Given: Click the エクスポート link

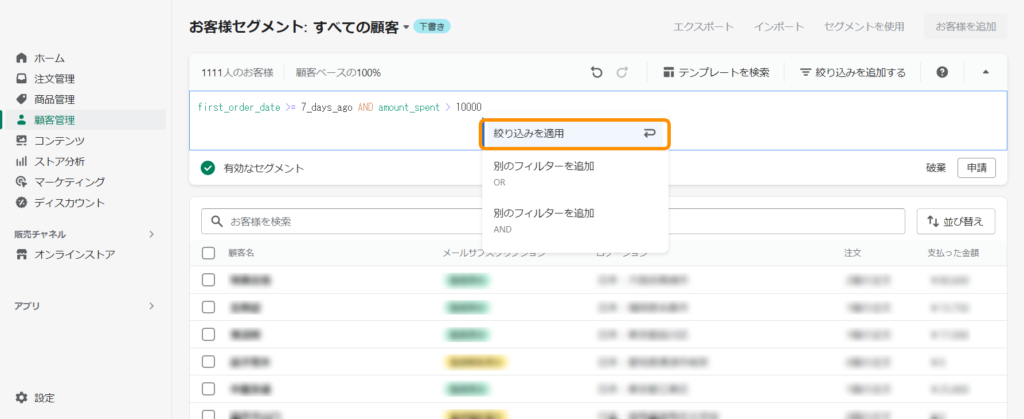Looking at the screenshot, I should [x=704, y=26].
